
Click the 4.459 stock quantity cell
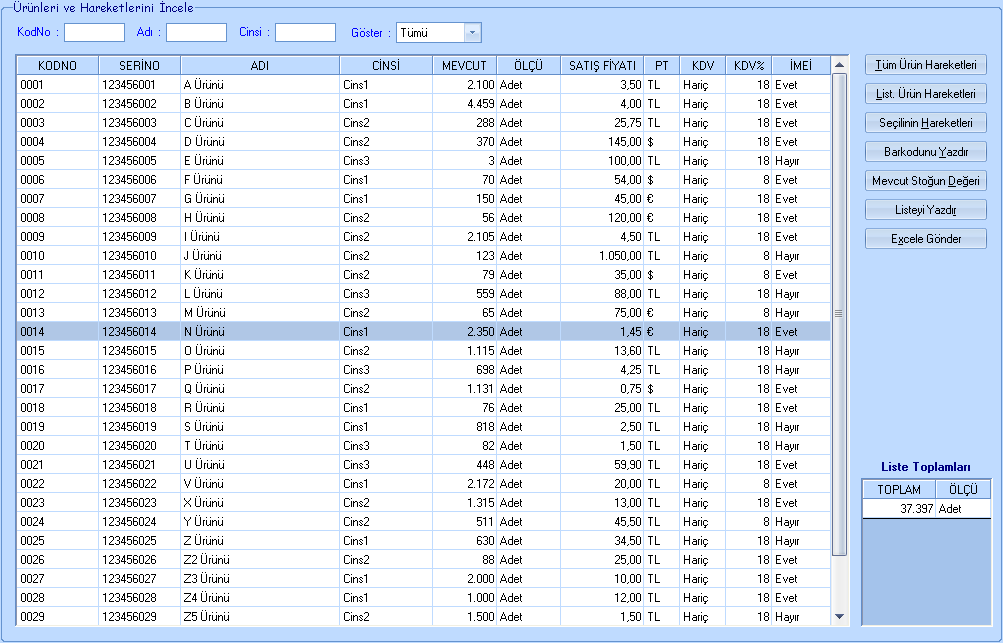click(464, 104)
